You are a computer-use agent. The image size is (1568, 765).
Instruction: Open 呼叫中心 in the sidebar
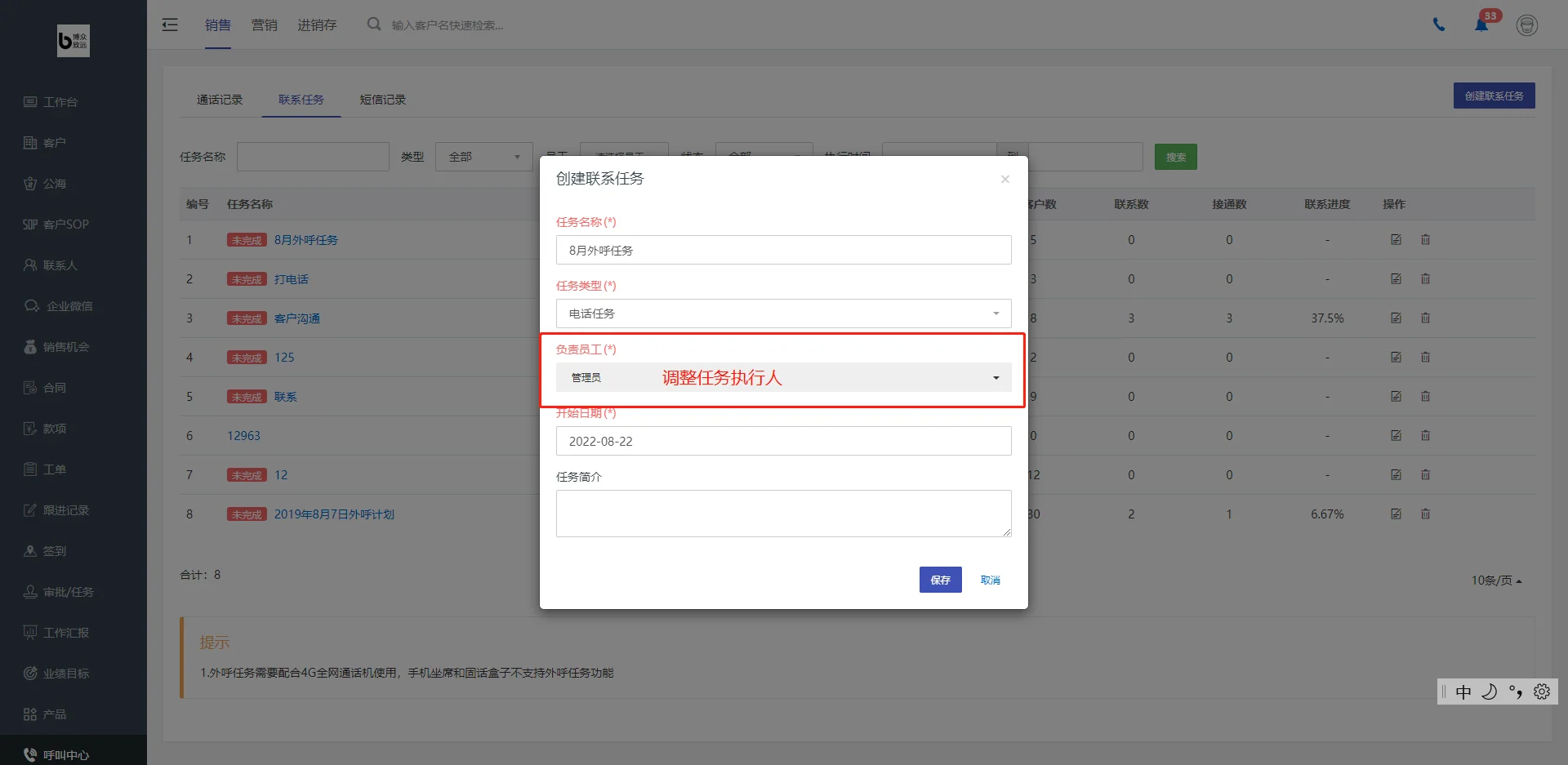tap(73, 752)
